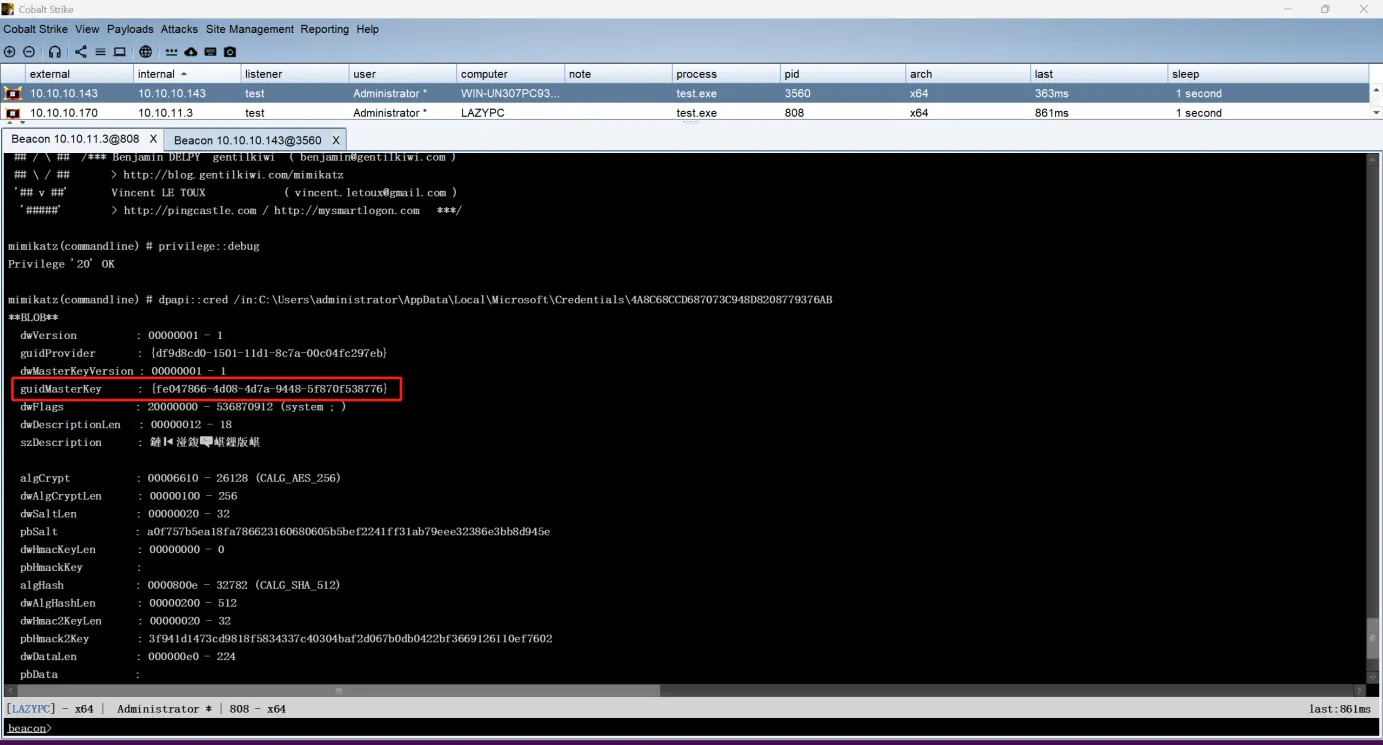This screenshot has height=745, width=1383.
Task: Open the Attacks menu
Action: pos(180,29)
